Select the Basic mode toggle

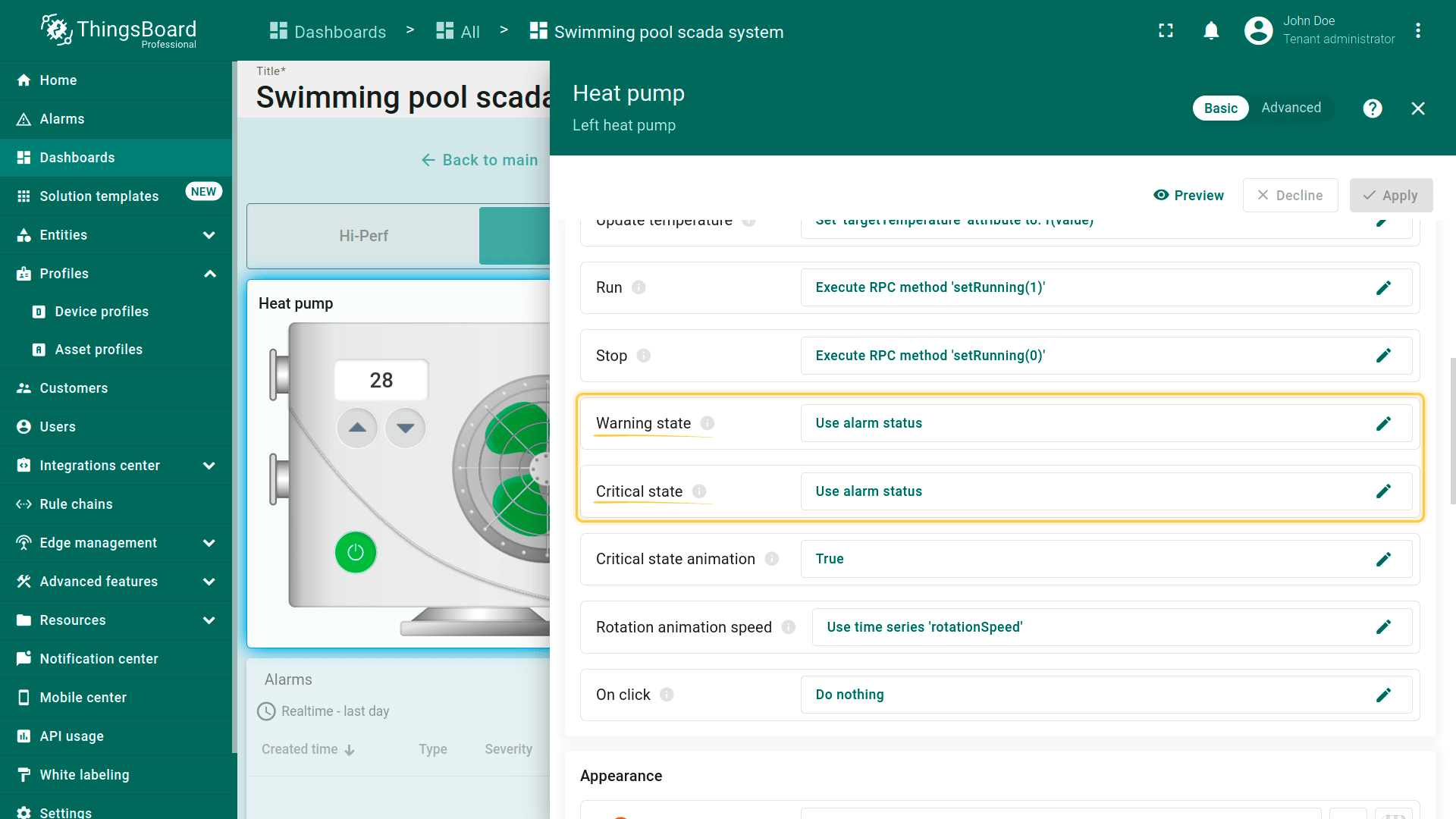[1220, 108]
